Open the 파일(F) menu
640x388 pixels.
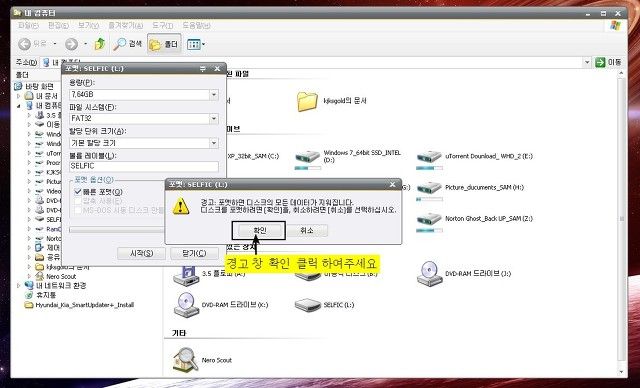click(28, 25)
